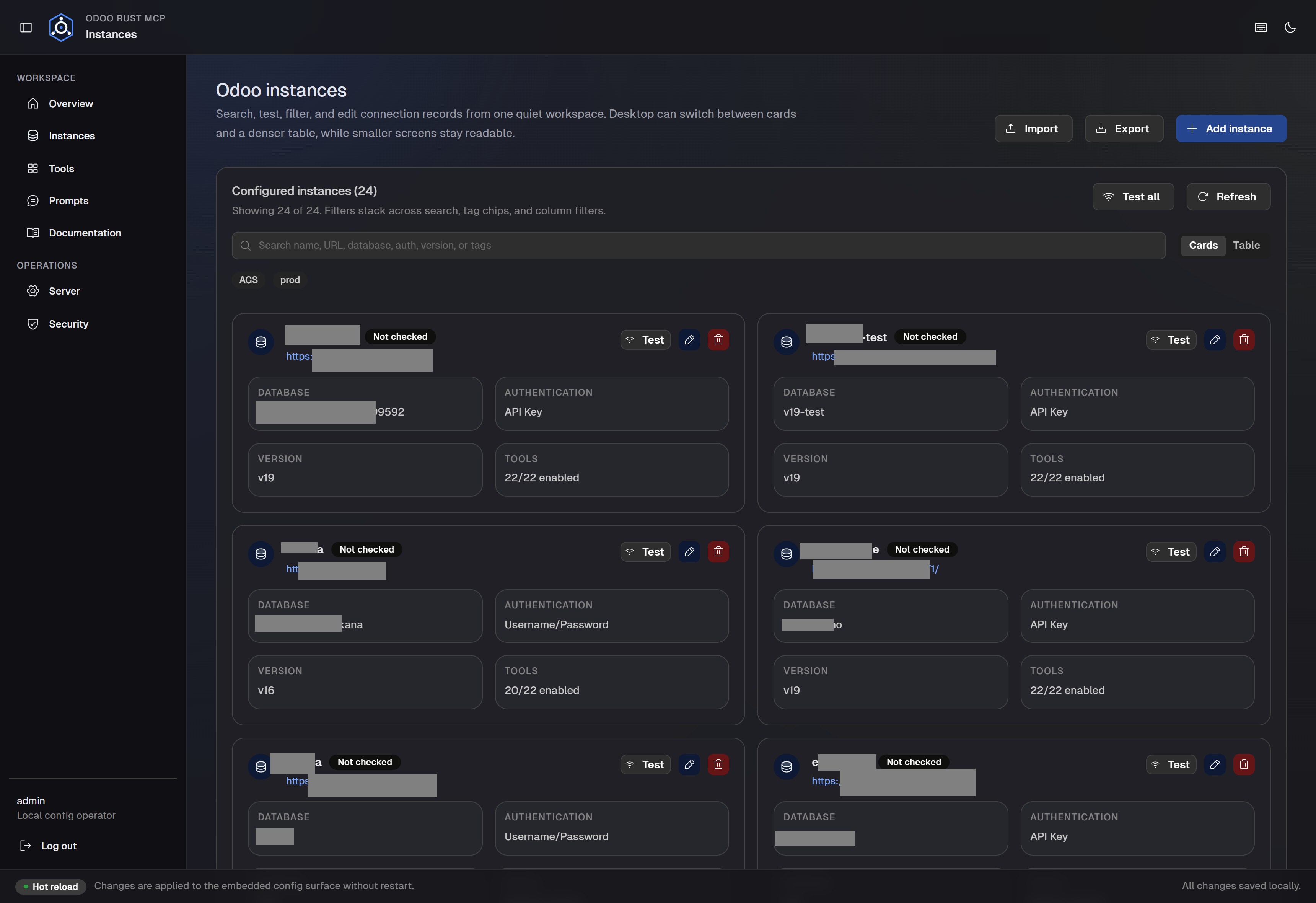Edit the v19-test database instance
1316x903 pixels.
[x=1215, y=340]
